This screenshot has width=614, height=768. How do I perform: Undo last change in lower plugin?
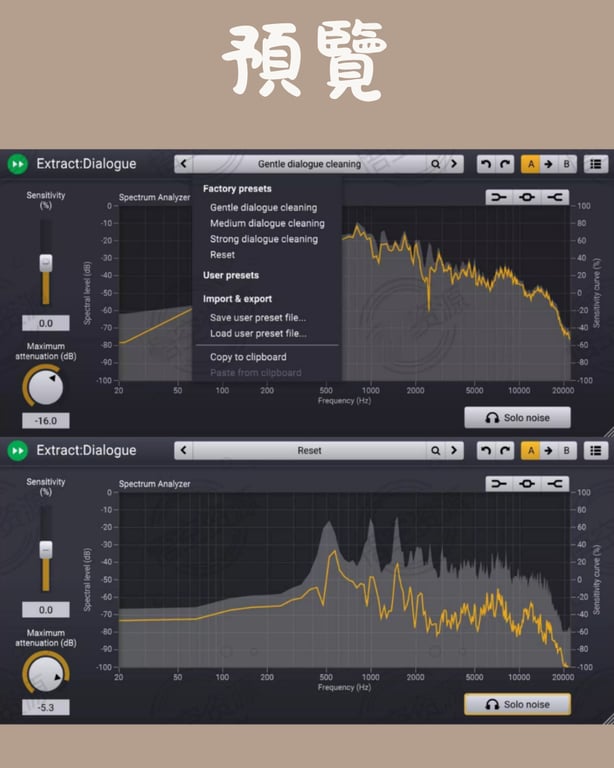coord(486,450)
